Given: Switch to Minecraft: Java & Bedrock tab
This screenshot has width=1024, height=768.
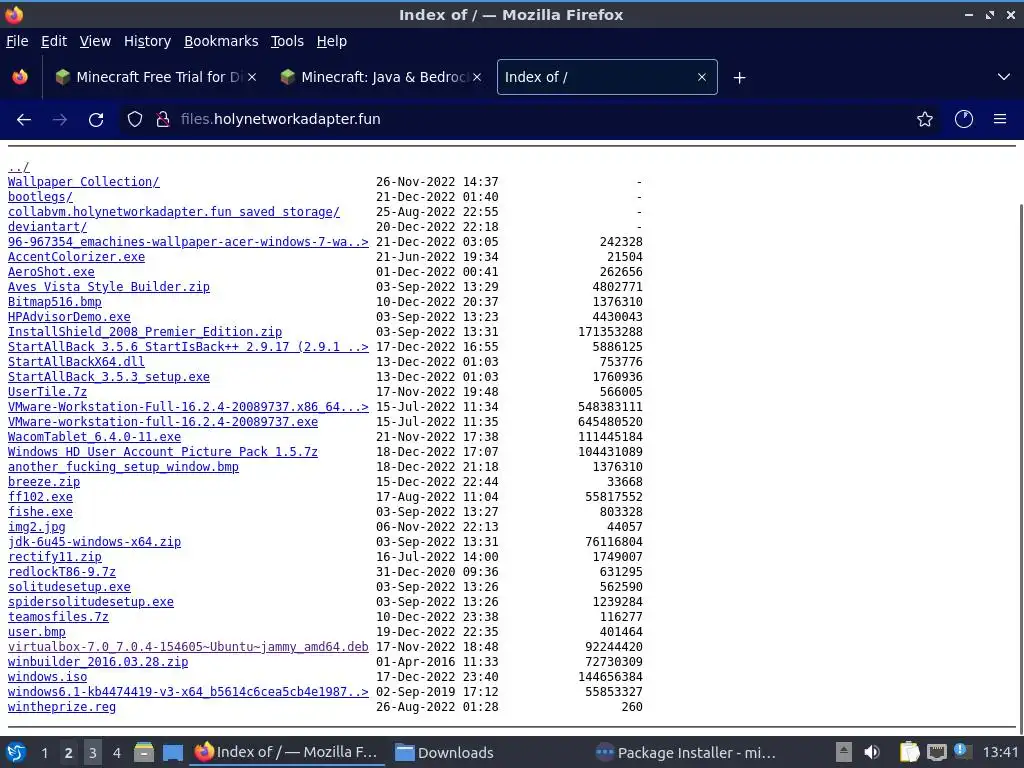Looking at the screenshot, I should pyautogui.click(x=381, y=77).
